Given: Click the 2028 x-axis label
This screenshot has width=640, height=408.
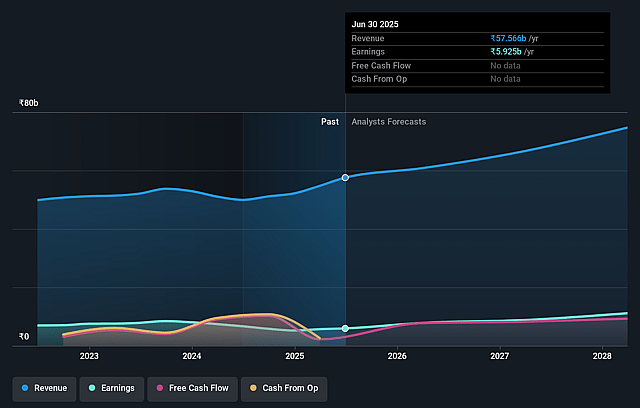Looking at the screenshot, I should [602, 356].
